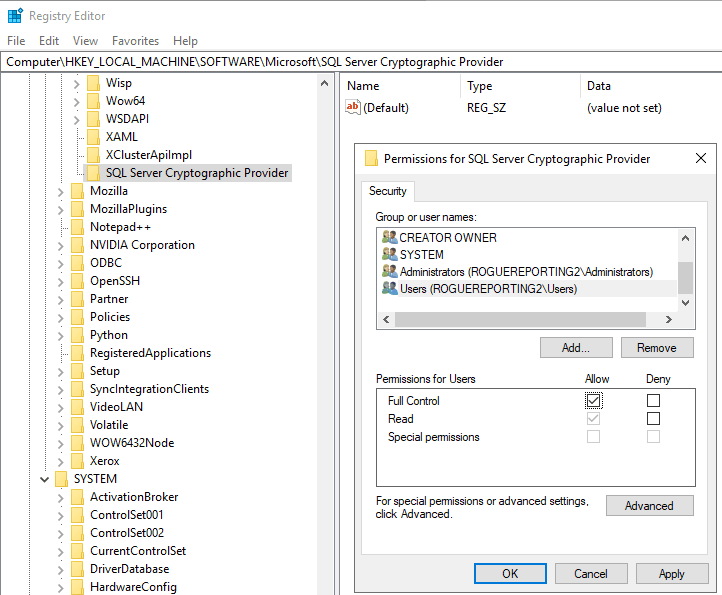722x595 pixels.
Task: Open the Favorites menu
Action: [x=135, y=41]
